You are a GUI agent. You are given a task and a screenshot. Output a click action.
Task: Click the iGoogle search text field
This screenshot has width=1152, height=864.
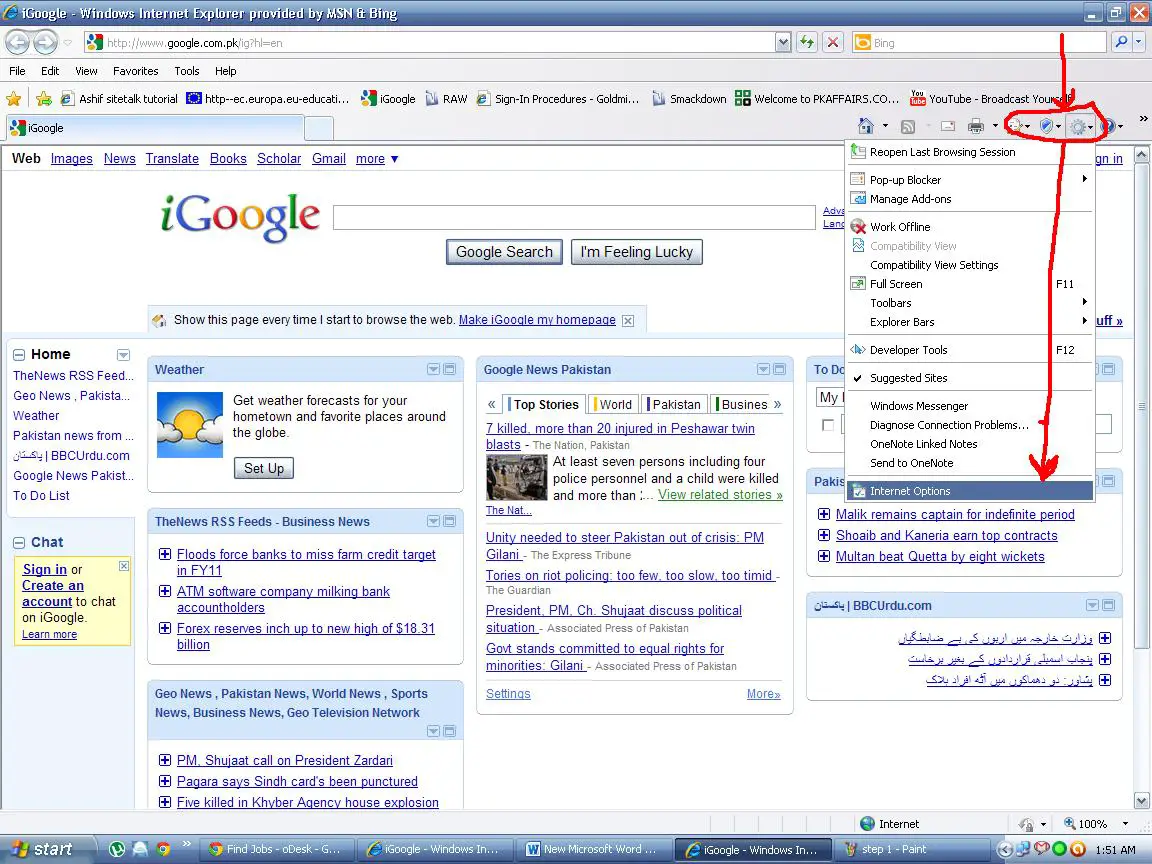coord(574,217)
